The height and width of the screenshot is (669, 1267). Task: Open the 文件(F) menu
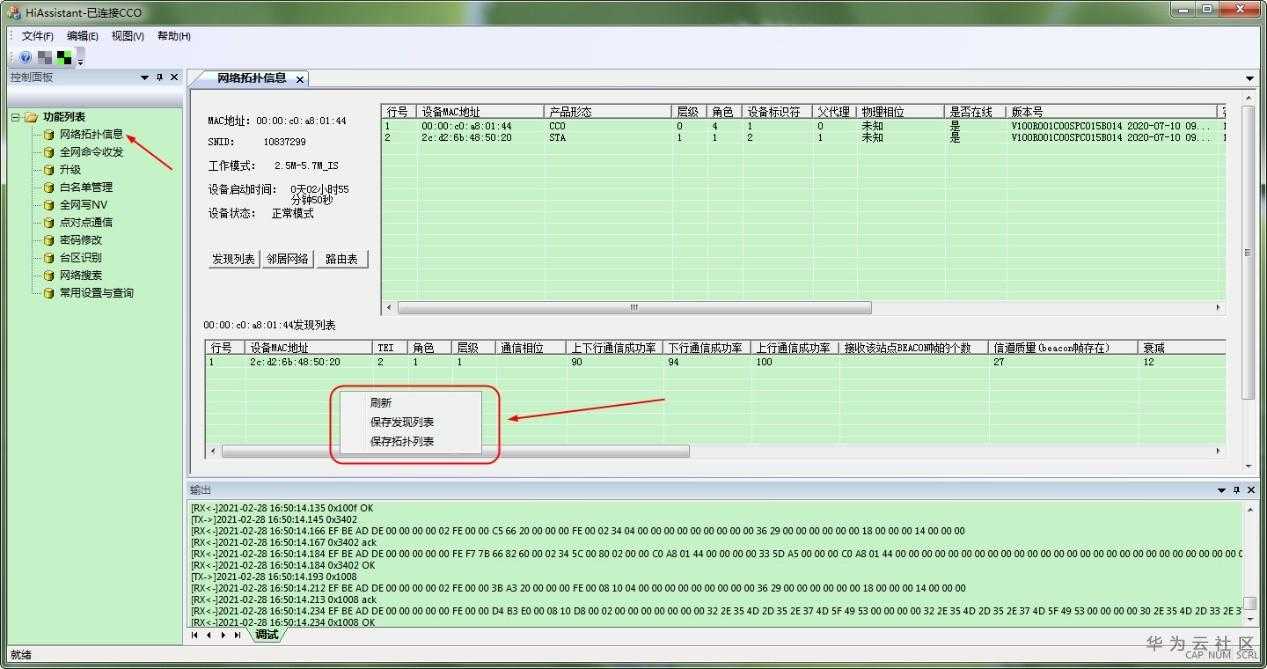pyautogui.click(x=37, y=36)
